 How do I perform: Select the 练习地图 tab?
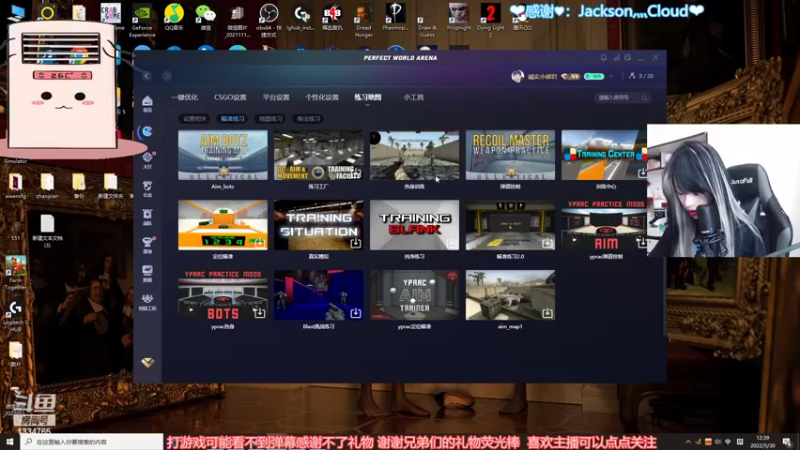368,97
